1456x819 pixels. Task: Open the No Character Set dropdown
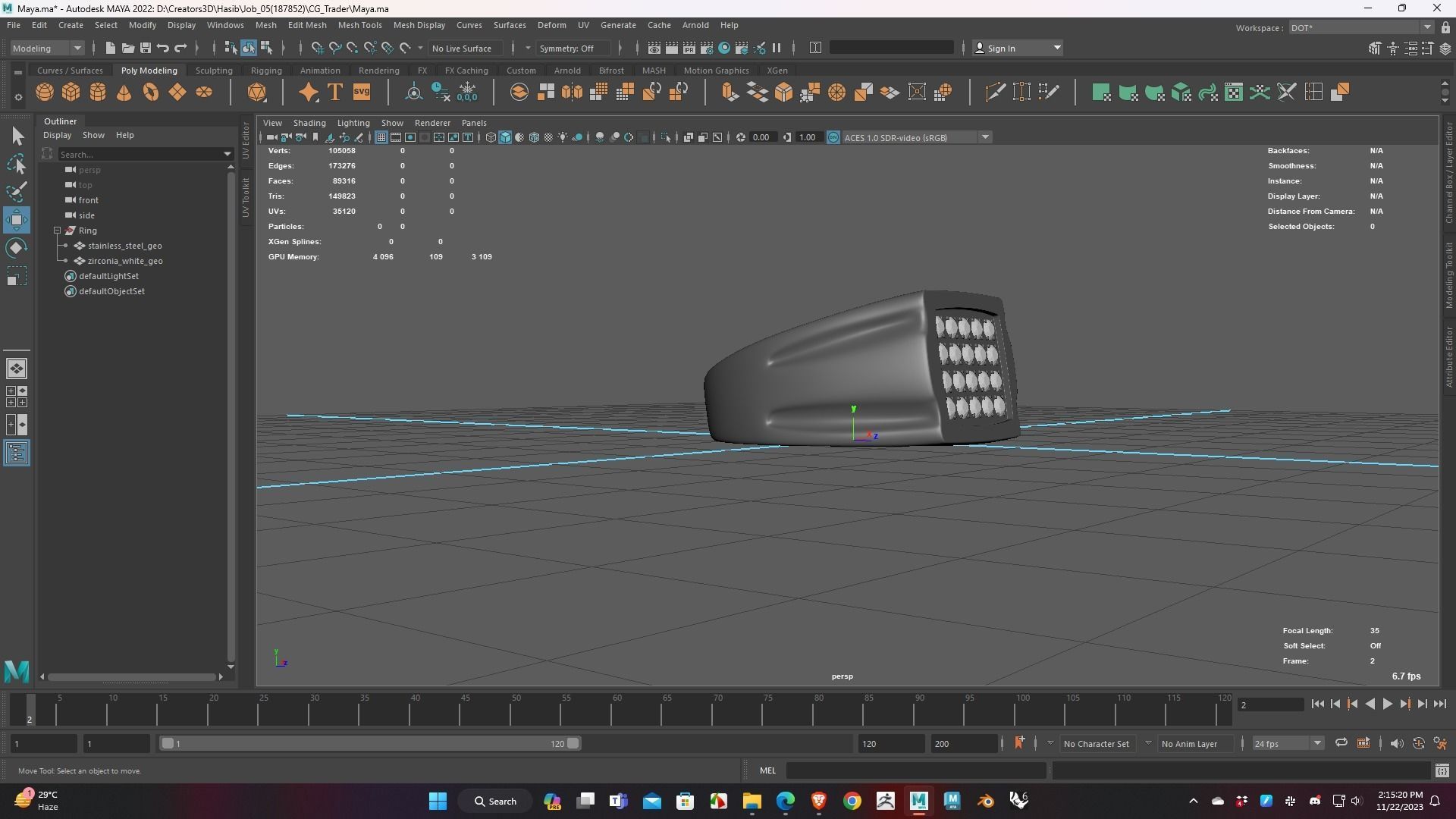pos(1097,743)
